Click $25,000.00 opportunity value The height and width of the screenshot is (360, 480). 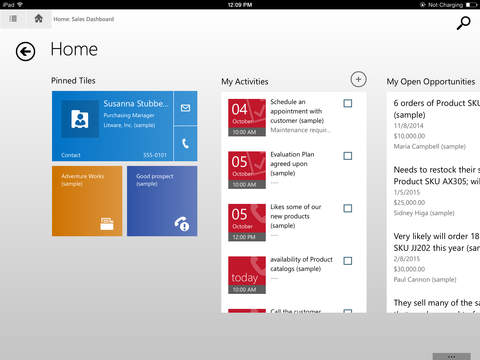[x=409, y=202]
